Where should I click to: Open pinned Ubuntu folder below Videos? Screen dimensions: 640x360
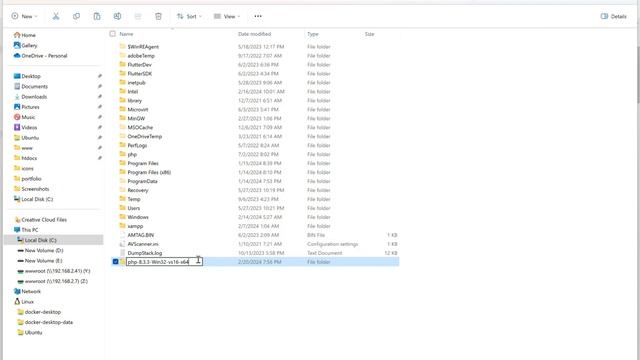(26, 138)
